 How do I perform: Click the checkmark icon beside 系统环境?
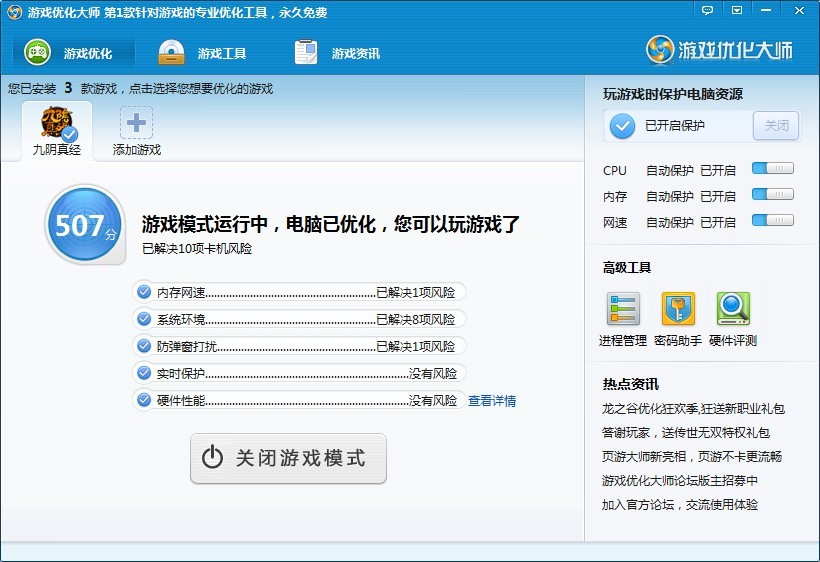point(144,318)
